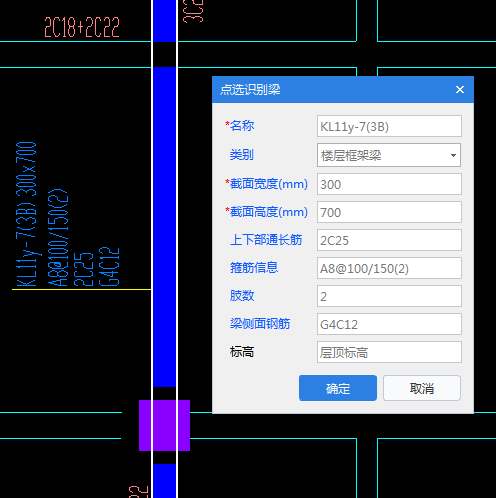496x498 pixels.
Task: Click the G4C12 vertical annotation text
Action: point(109,267)
